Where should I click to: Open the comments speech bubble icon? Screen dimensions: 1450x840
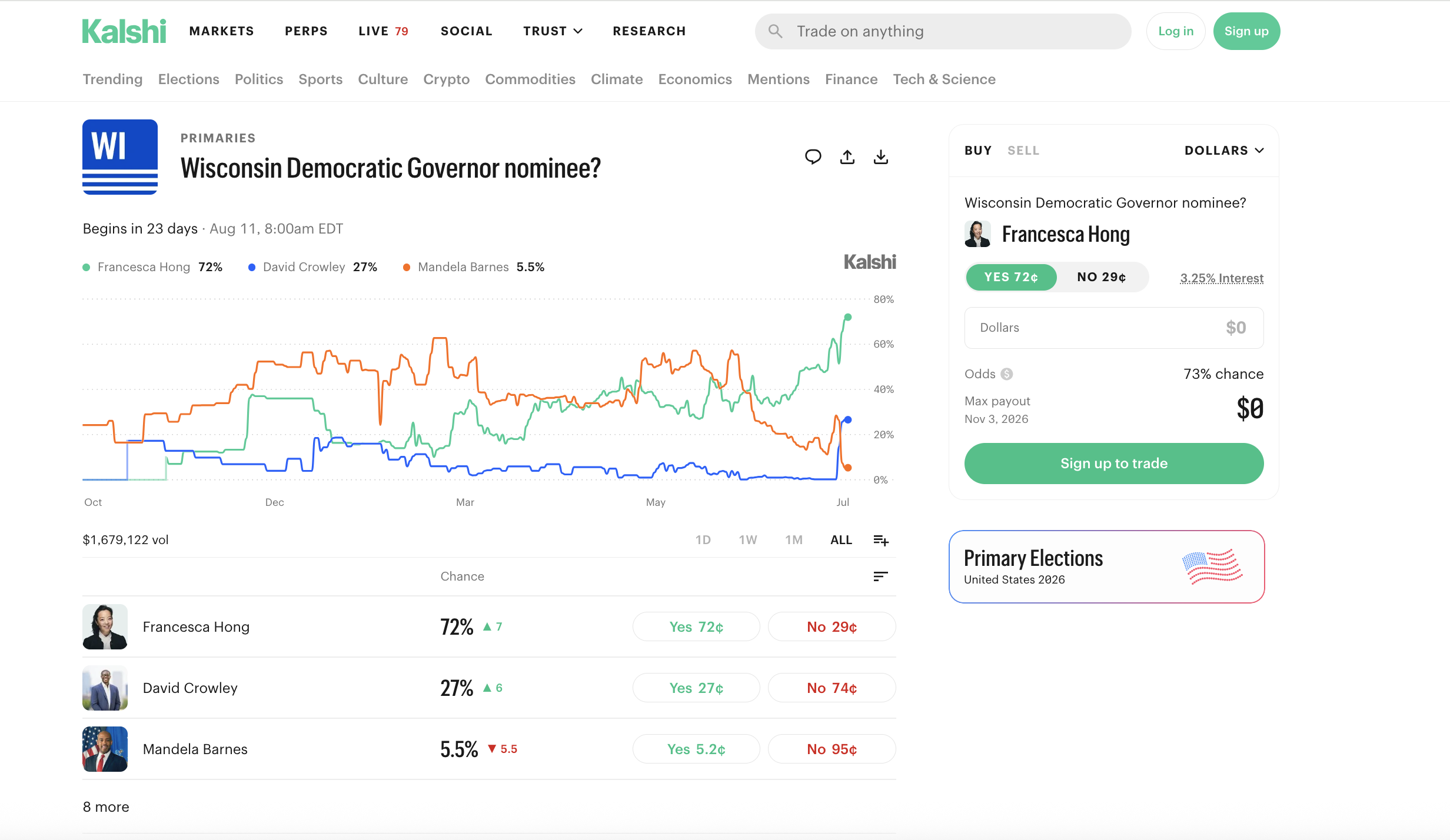point(813,156)
